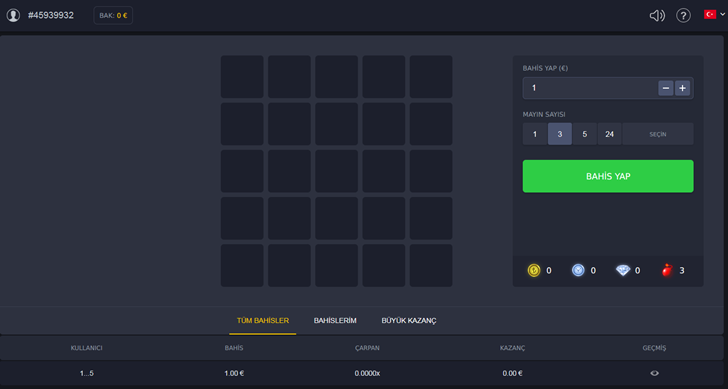Click user ID #45939932
Image resolution: width=728 pixels, height=389 pixels.
pos(51,15)
